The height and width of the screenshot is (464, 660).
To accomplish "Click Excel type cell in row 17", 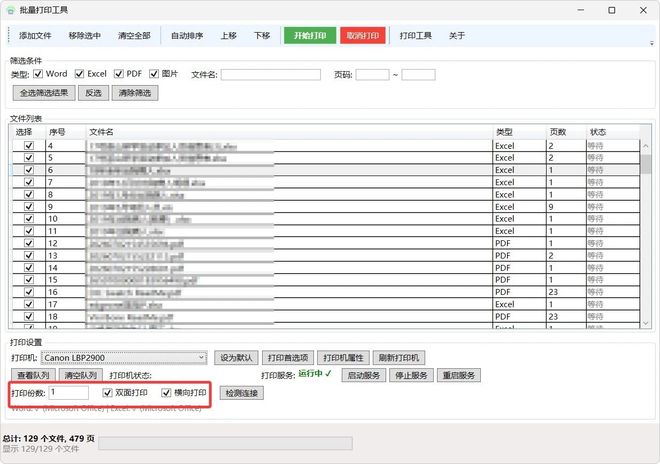I will [505, 304].
